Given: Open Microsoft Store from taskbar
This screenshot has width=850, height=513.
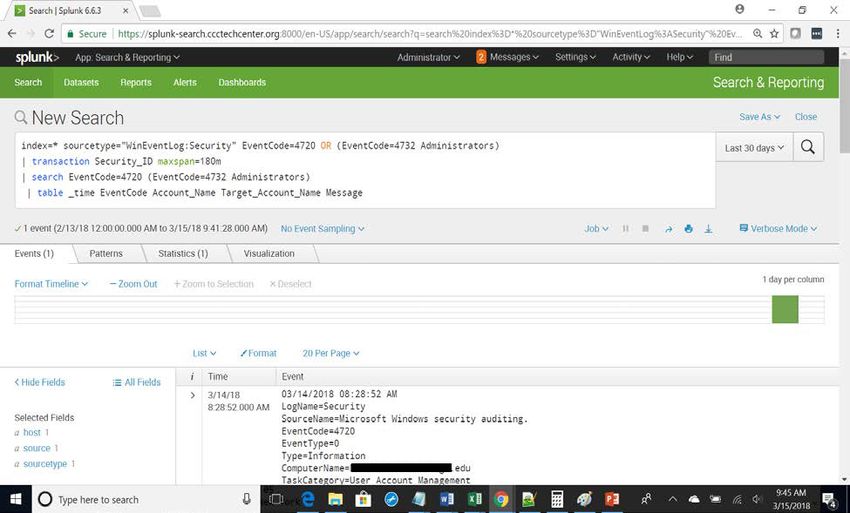Looking at the screenshot, I should (x=363, y=499).
